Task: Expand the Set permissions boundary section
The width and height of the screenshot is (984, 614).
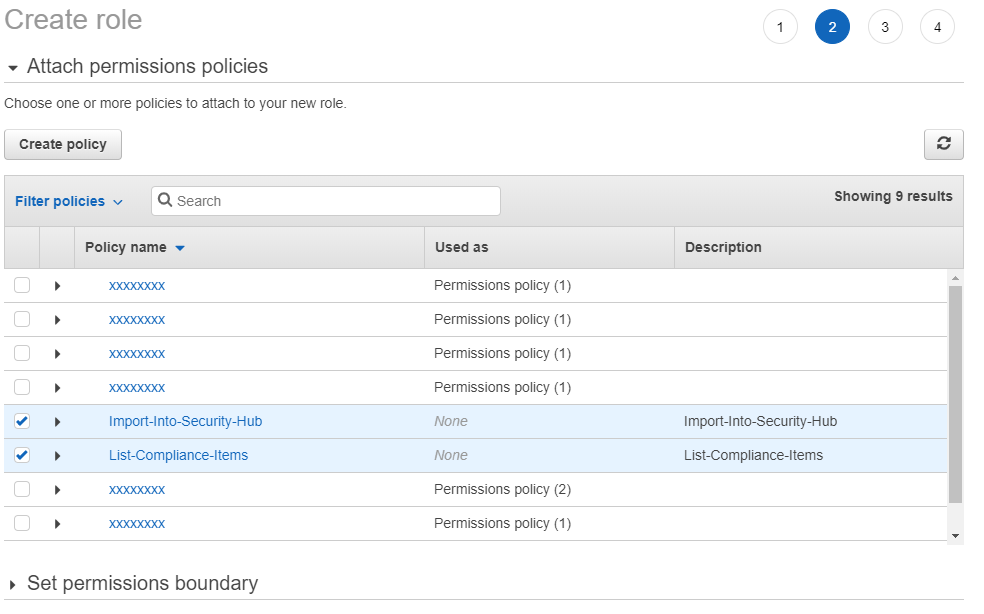Action: pos(13,583)
